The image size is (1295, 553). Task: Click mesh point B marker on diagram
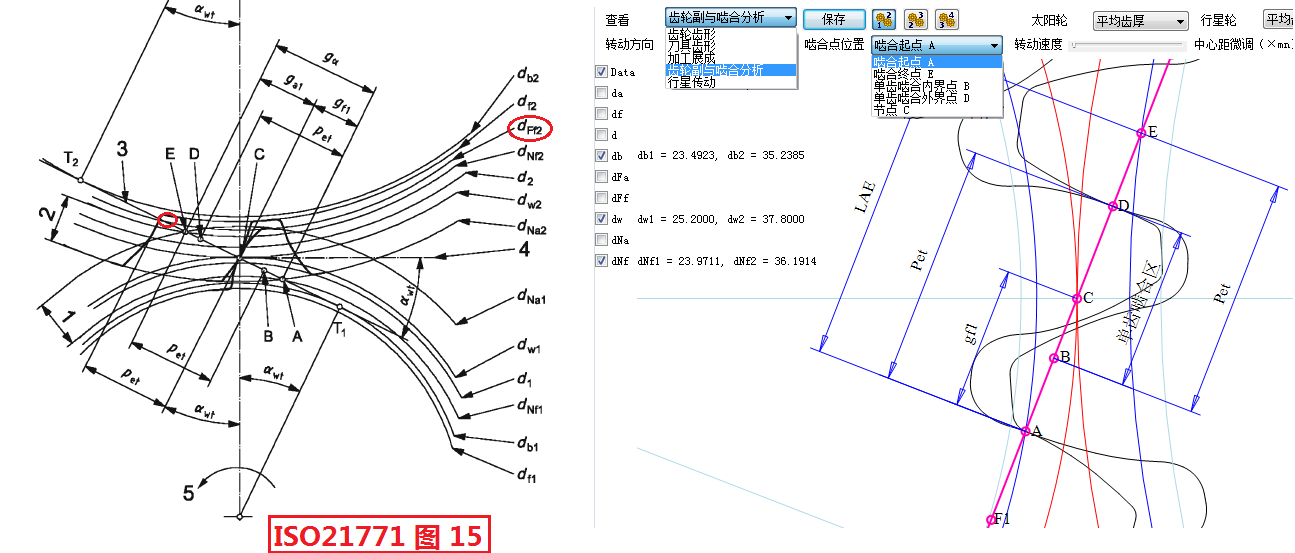coord(1053,358)
